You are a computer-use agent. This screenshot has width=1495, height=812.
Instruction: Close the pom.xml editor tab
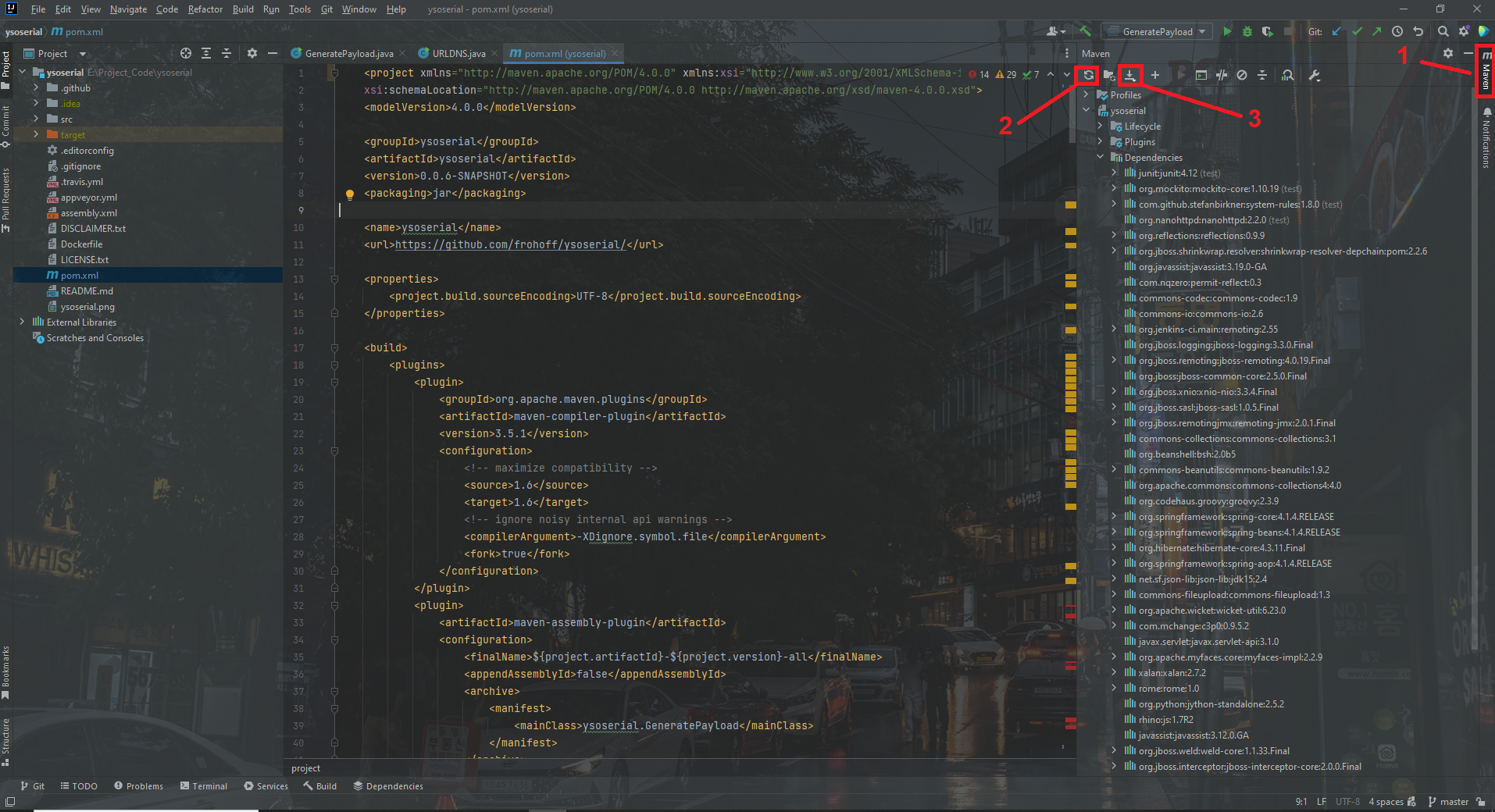(x=615, y=53)
